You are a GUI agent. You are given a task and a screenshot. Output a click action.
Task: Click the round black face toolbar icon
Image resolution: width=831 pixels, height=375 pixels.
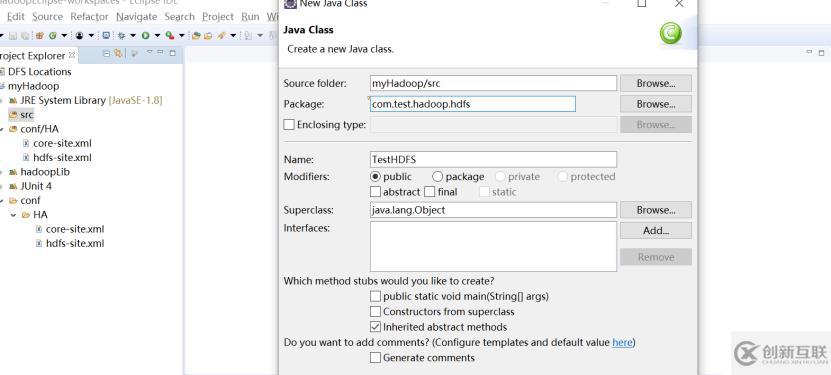click(79, 35)
